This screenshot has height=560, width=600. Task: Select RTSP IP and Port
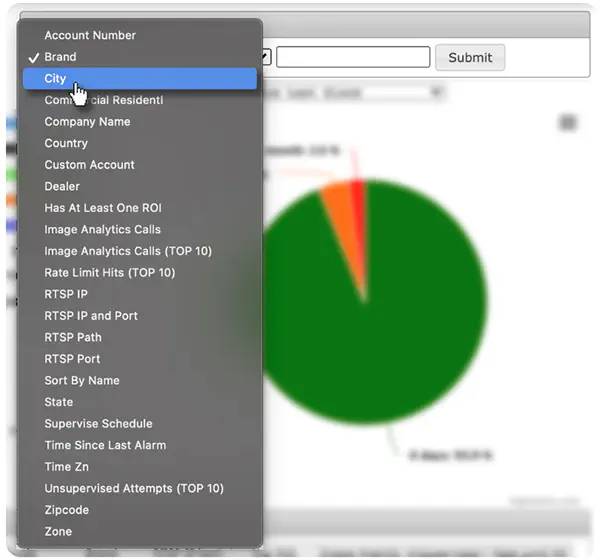[140, 316]
